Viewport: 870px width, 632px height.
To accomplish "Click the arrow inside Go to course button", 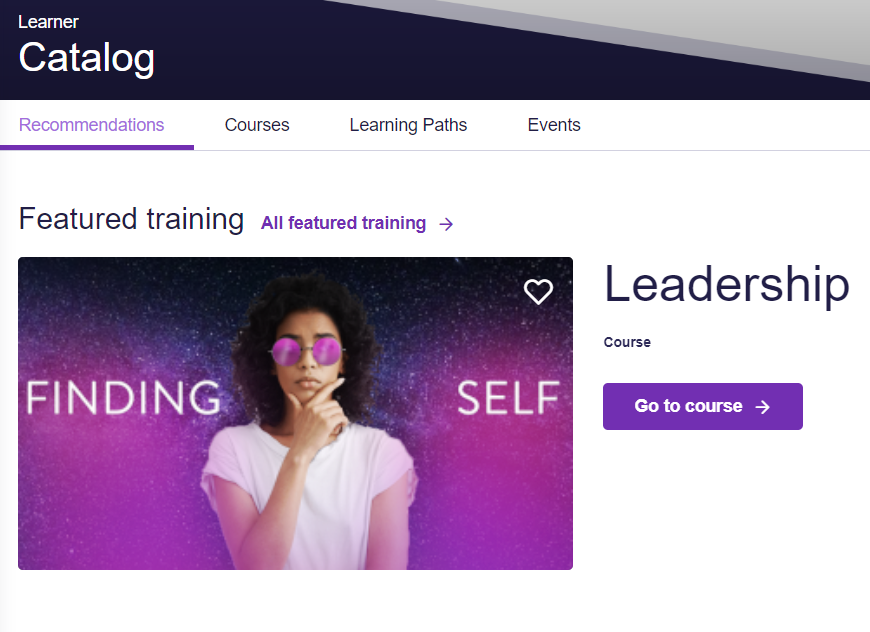I will pyautogui.click(x=763, y=407).
